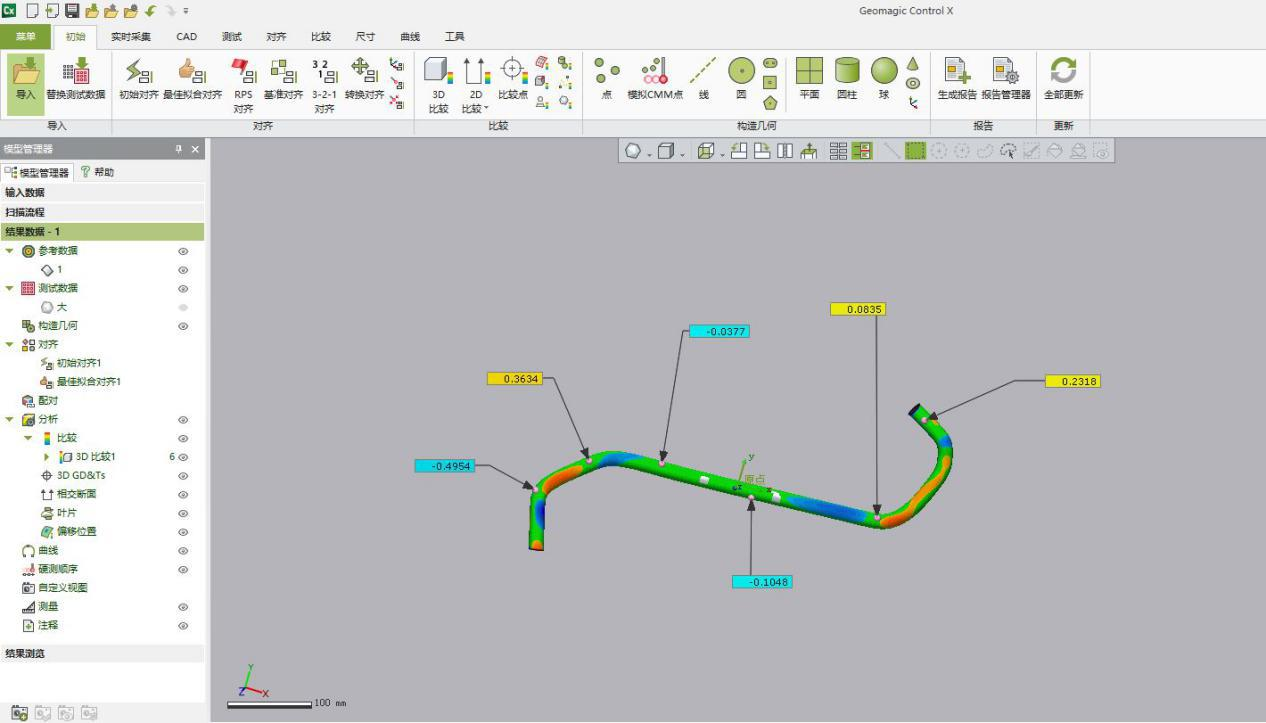1266x723 pixels.
Task: Open the 2D 比较 dropdown arrow
Action: (487, 109)
